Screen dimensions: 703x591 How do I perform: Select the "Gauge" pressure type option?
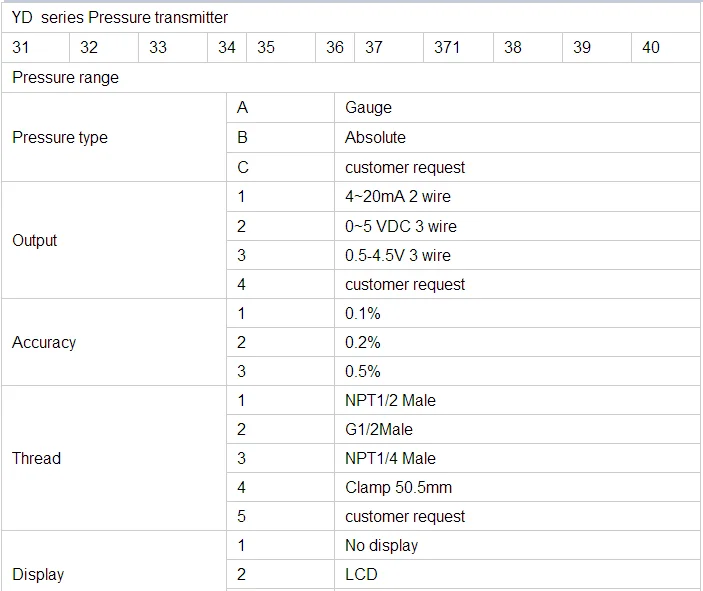pyautogui.click(x=368, y=108)
